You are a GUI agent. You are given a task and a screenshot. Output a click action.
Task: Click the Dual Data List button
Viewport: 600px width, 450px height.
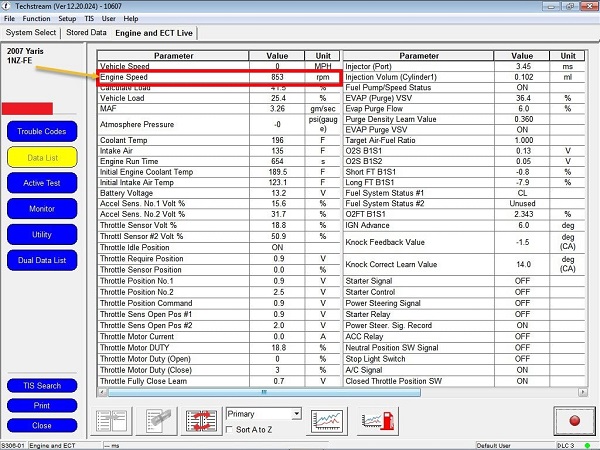click(42, 260)
